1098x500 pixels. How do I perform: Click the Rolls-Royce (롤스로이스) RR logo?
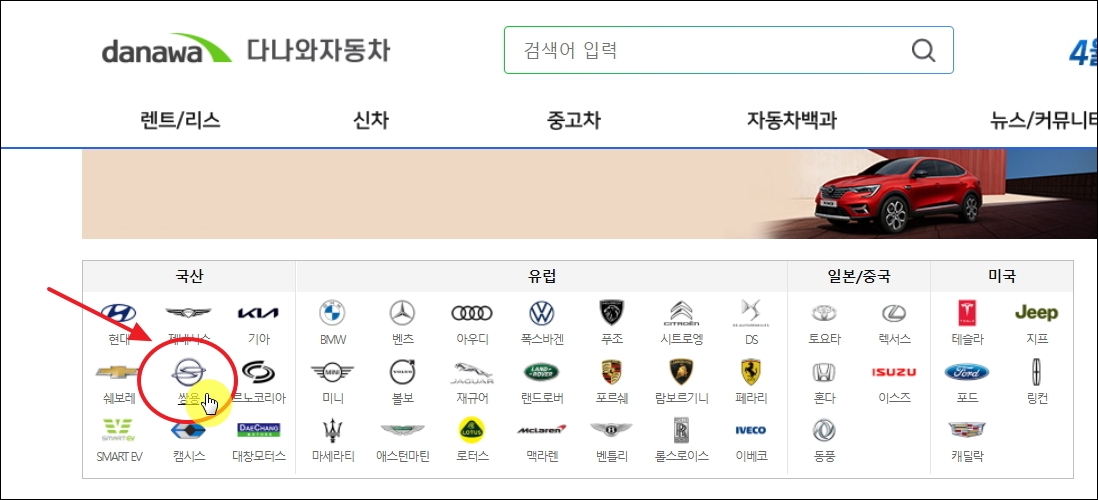[681, 430]
